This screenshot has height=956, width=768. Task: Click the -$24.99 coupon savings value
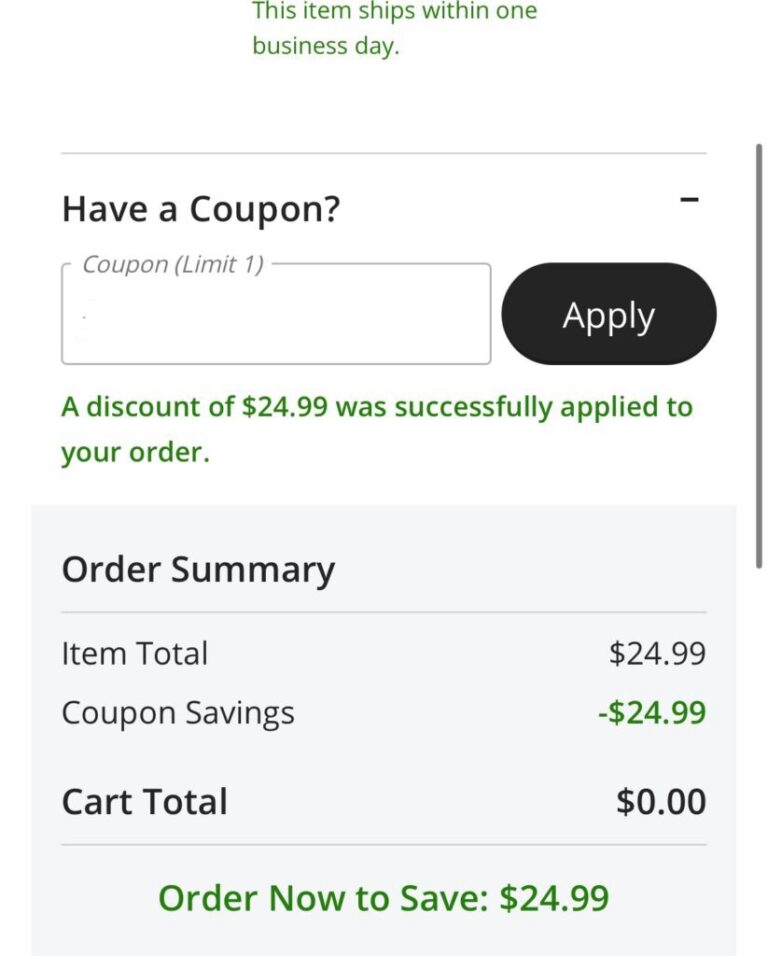tap(653, 712)
